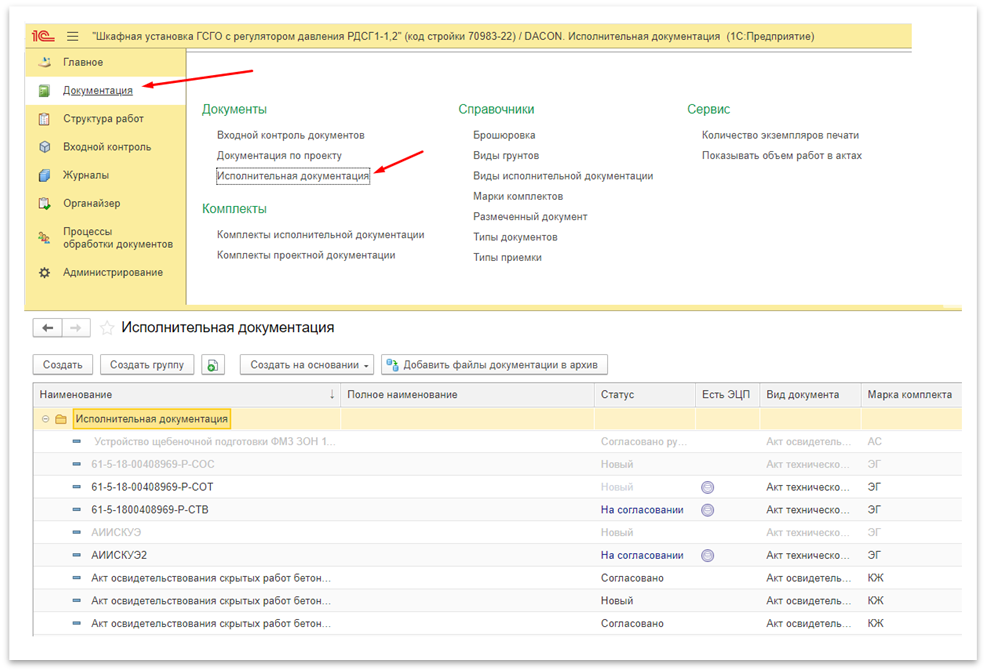The width and height of the screenshot is (986, 672).
Task: Add page to favorites with star icon
Action: 107,328
